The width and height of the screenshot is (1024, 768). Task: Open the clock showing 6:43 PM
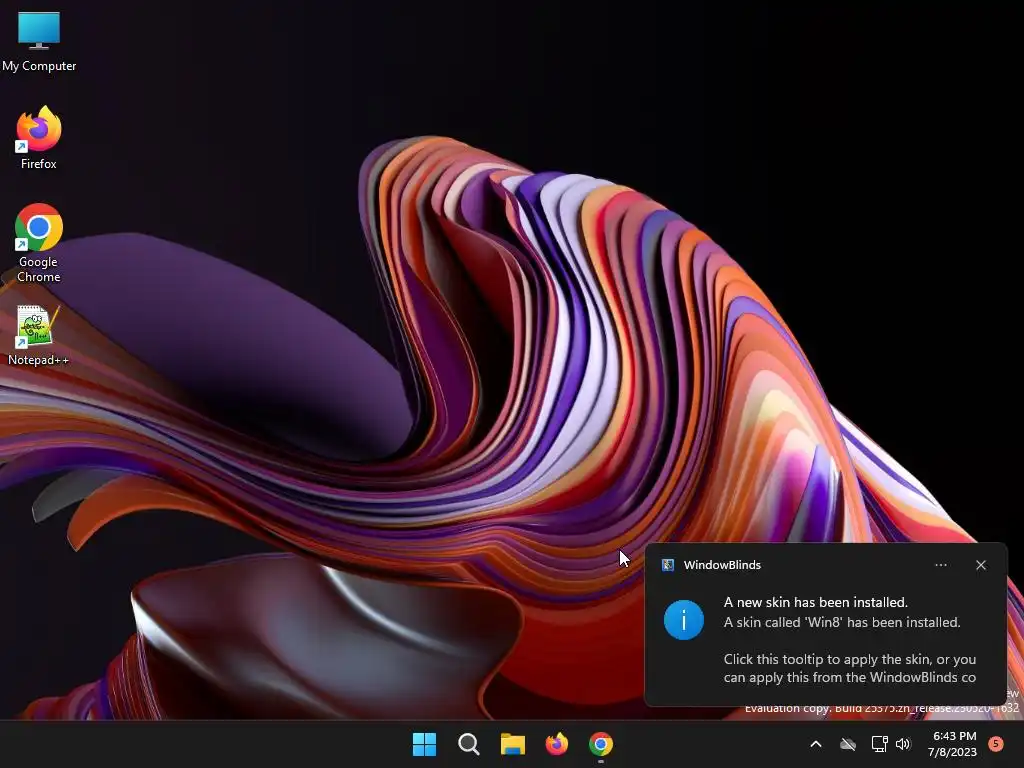click(952, 744)
